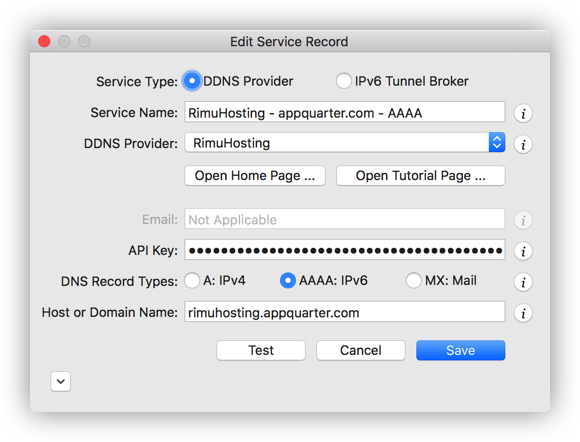Click Open Home Page button
The width and height of the screenshot is (580, 442).
(x=255, y=176)
